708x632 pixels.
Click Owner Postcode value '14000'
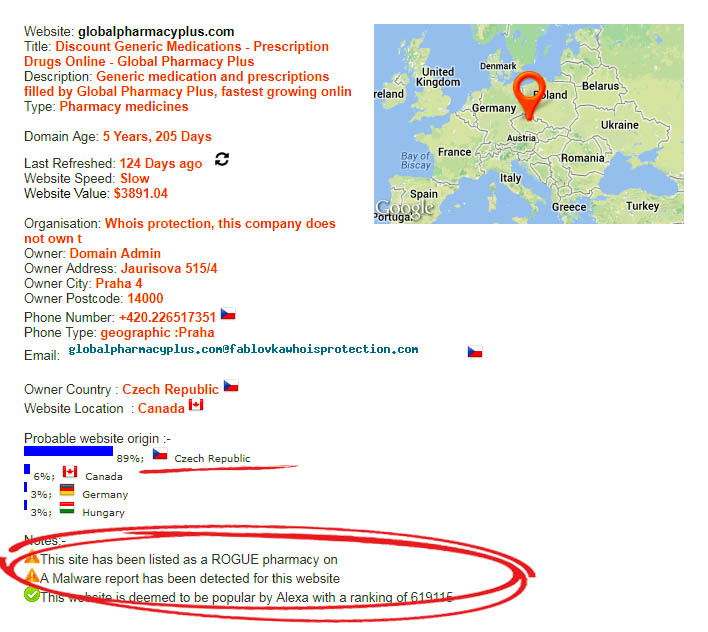[145, 298]
